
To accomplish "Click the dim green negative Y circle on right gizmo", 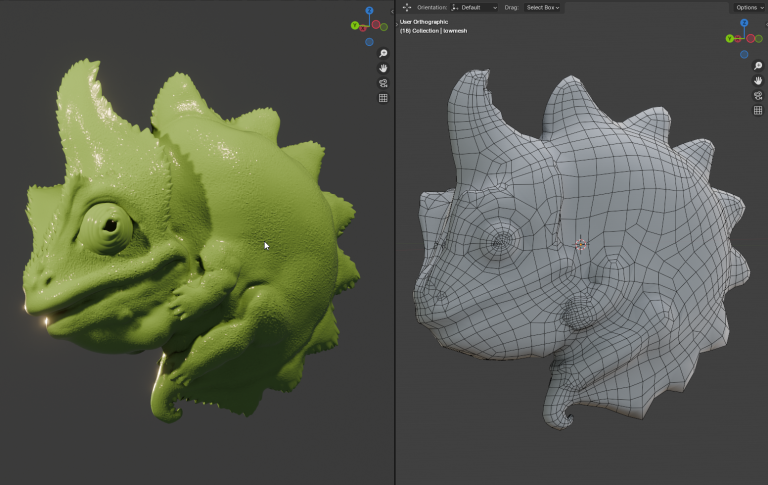I will pos(759,38).
